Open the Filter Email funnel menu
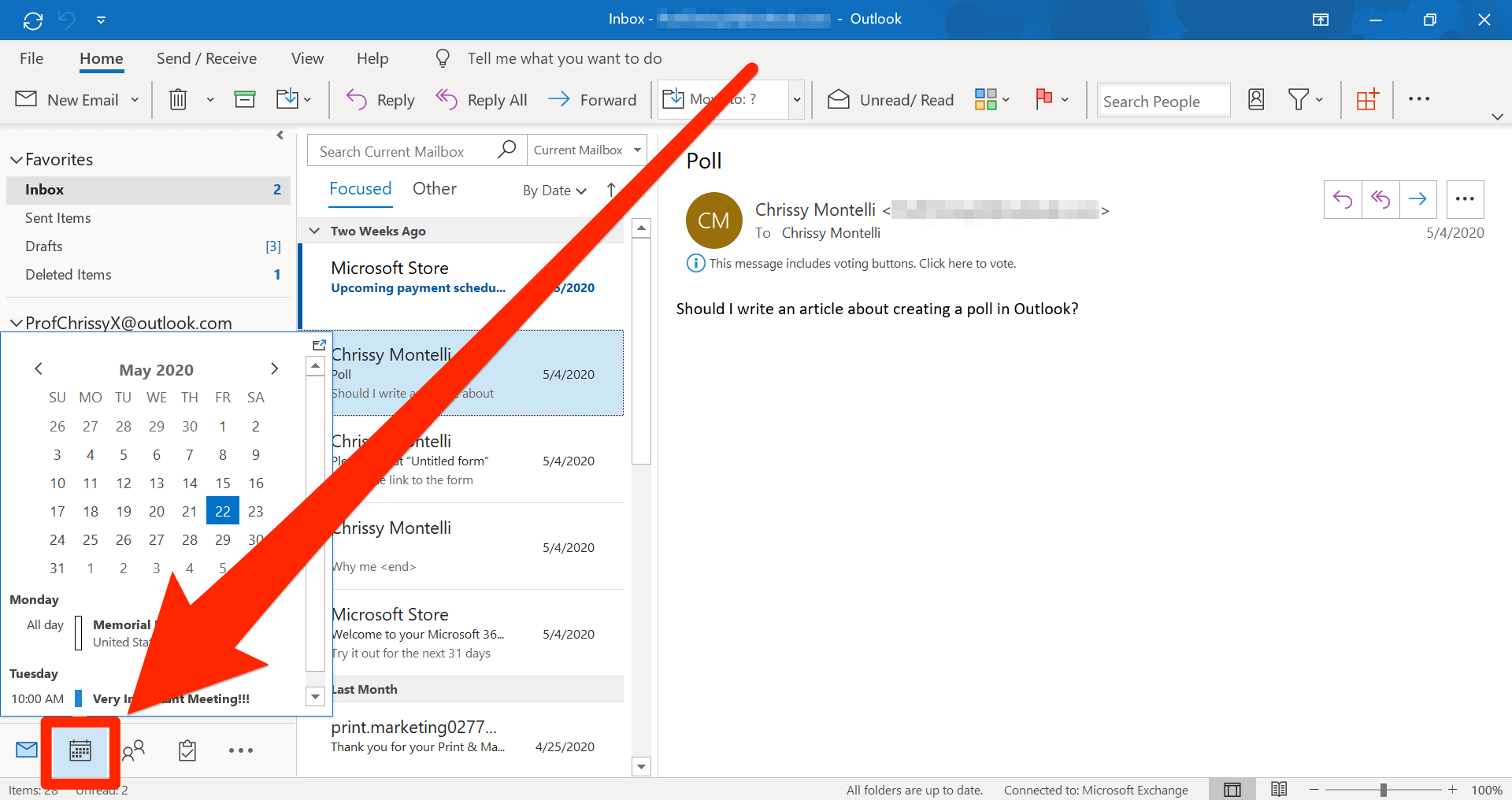Viewport: 1512px width, 800px height. [x=1305, y=99]
